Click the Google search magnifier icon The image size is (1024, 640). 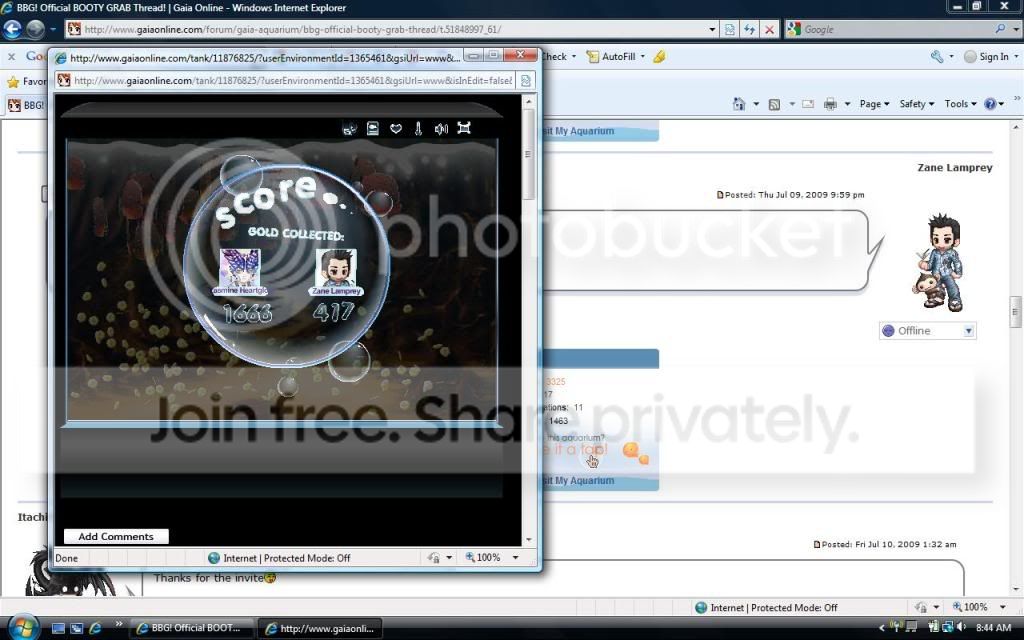coord(1000,29)
